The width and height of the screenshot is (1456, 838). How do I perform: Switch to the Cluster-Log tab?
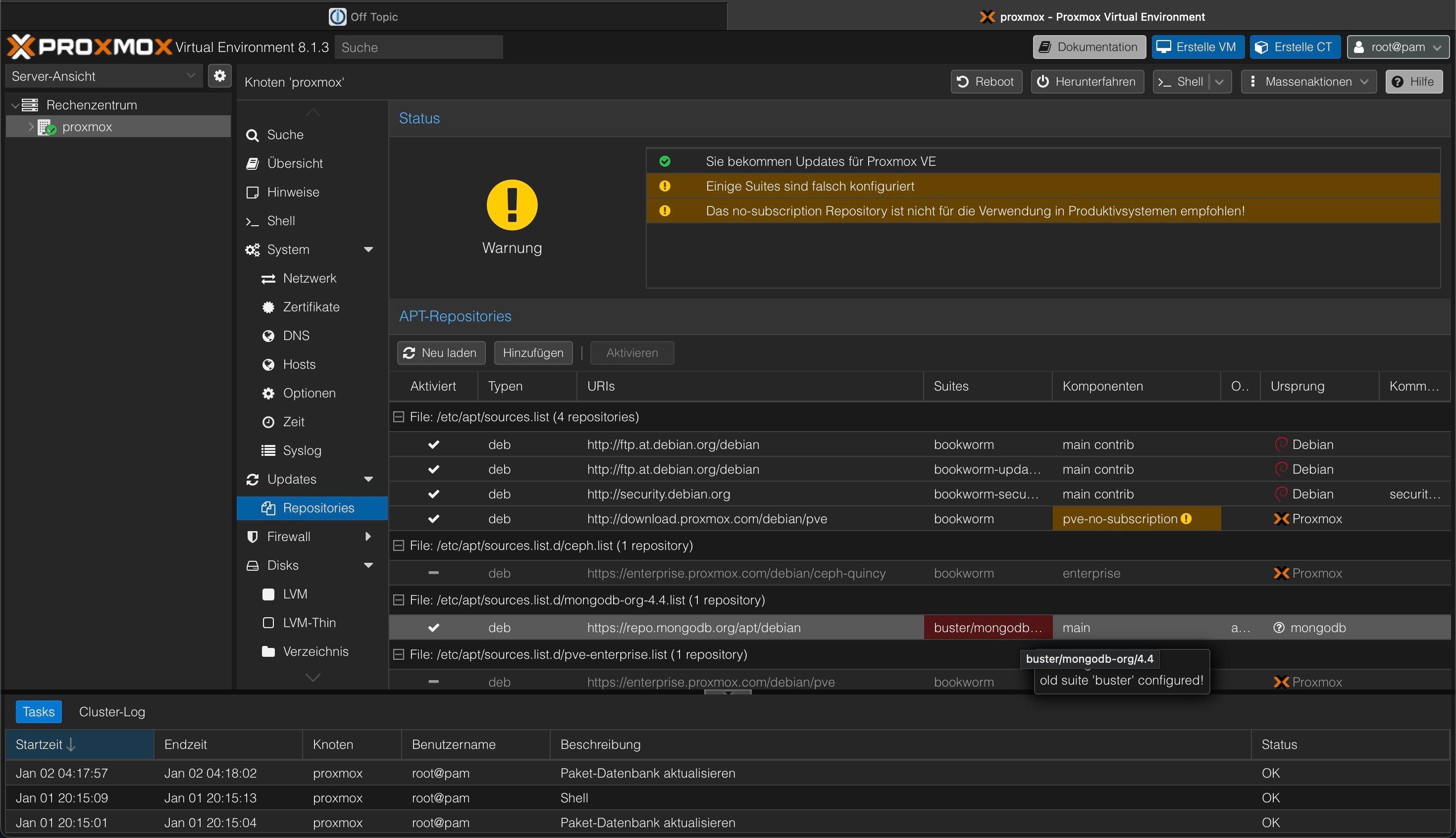pos(112,712)
